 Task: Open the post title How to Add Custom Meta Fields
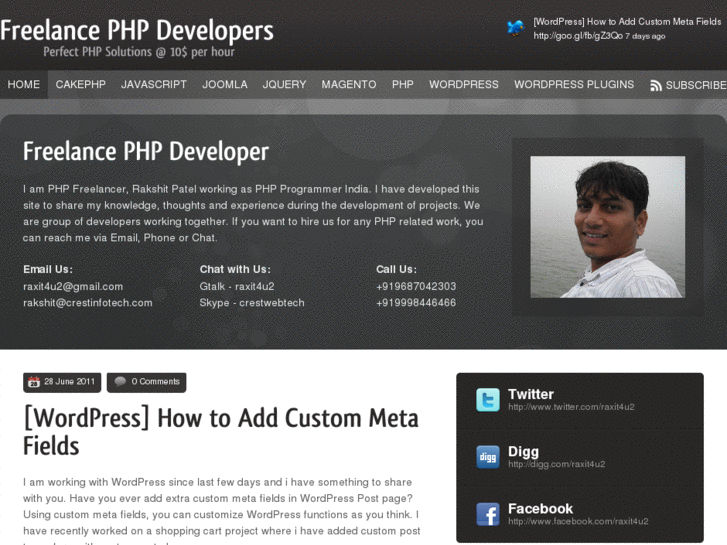coord(221,432)
